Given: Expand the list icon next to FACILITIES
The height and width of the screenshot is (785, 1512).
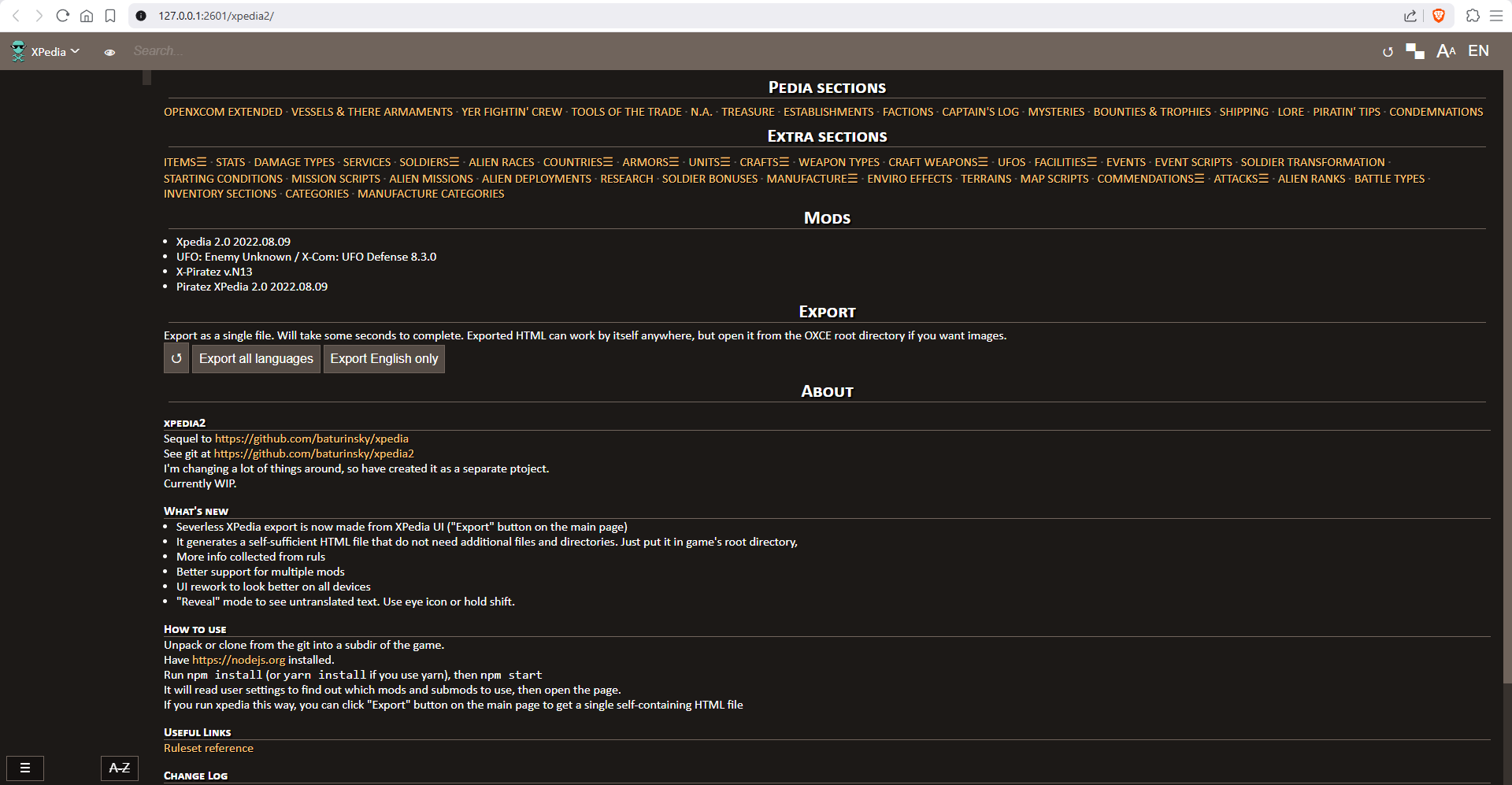Looking at the screenshot, I should tap(1091, 162).
